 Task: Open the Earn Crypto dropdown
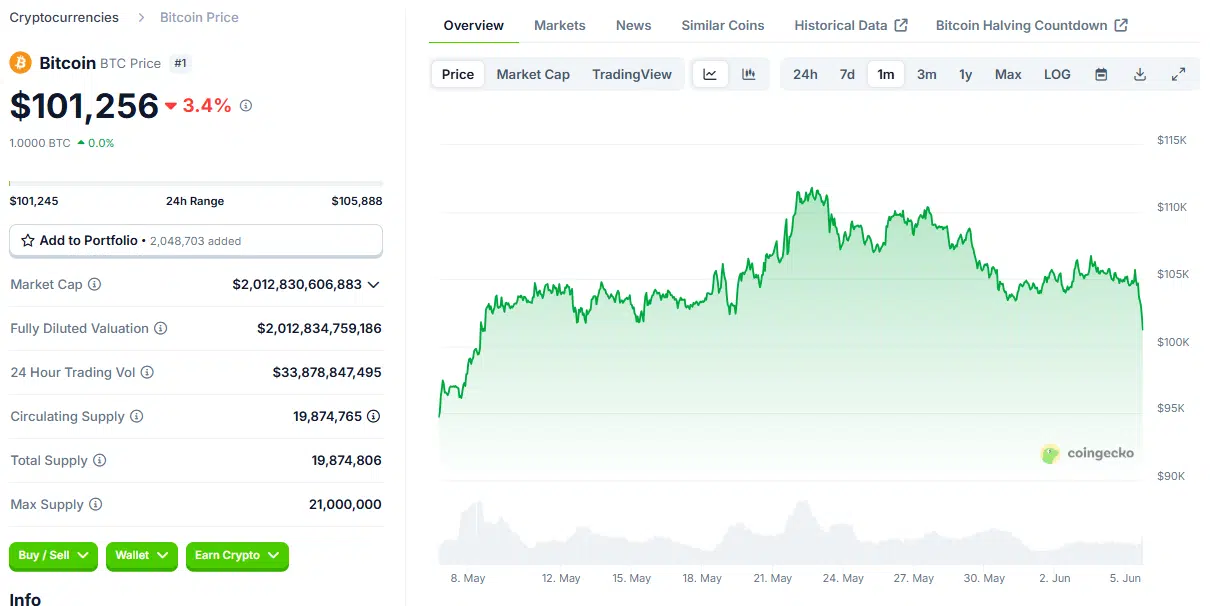(237, 556)
